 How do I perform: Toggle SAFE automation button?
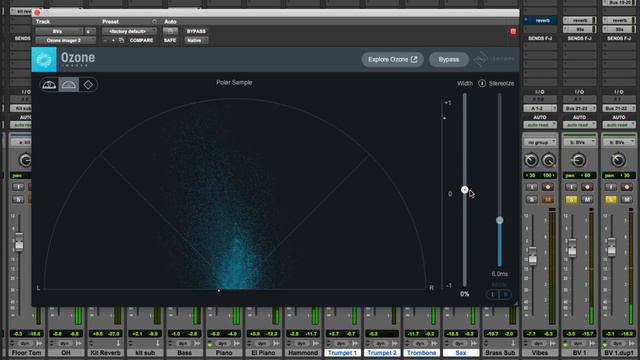(170, 40)
